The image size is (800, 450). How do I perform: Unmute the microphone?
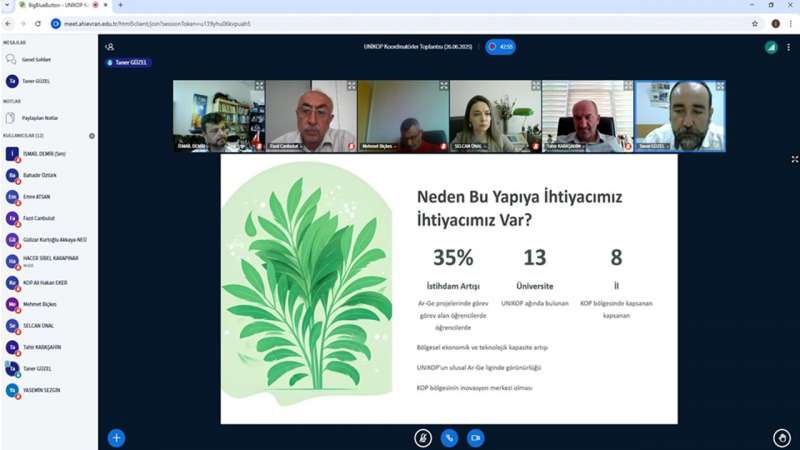coord(423,437)
